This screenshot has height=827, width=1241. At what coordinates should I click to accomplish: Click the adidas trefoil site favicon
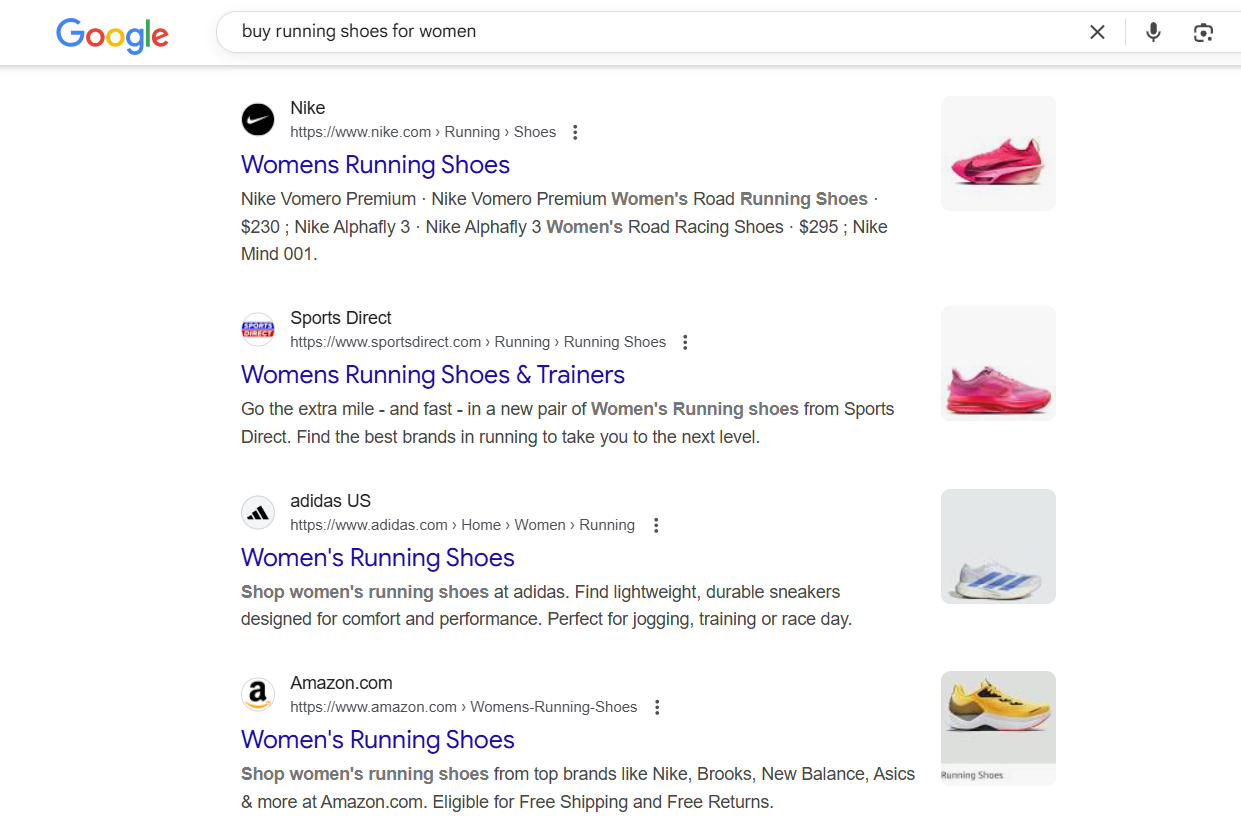coord(258,512)
